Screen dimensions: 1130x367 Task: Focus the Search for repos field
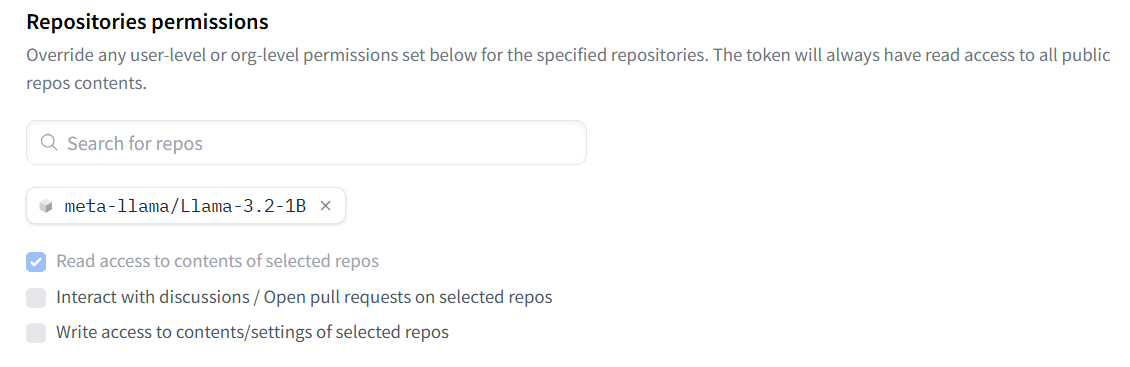pos(306,143)
